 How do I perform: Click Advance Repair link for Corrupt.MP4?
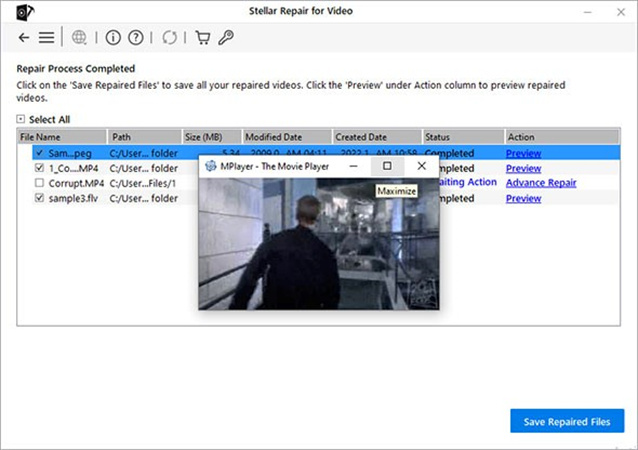540,184
